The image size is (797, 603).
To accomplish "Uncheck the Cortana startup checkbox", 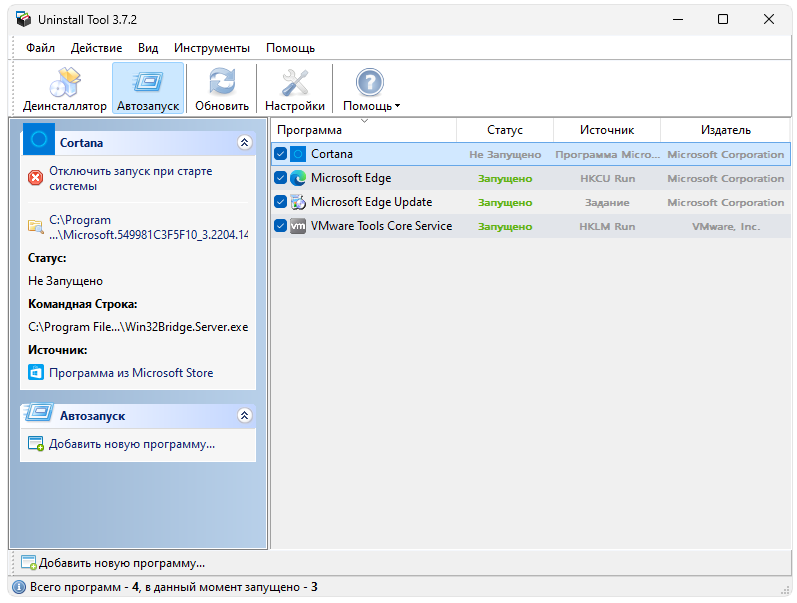I will pyautogui.click(x=281, y=154).
